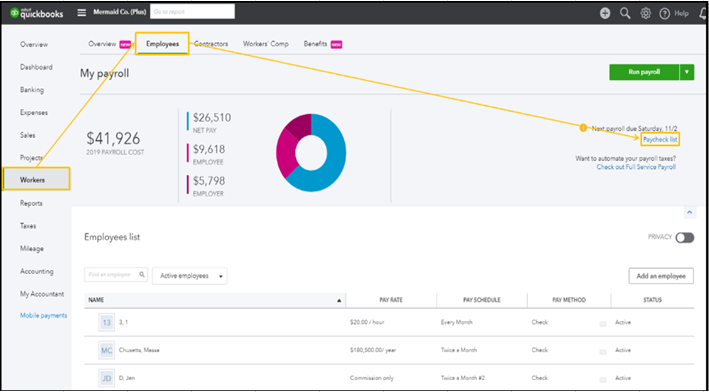This screenshot has width=709, height=392.
Task: Open Accounting in the sidebar
Action: click(37, 271)
